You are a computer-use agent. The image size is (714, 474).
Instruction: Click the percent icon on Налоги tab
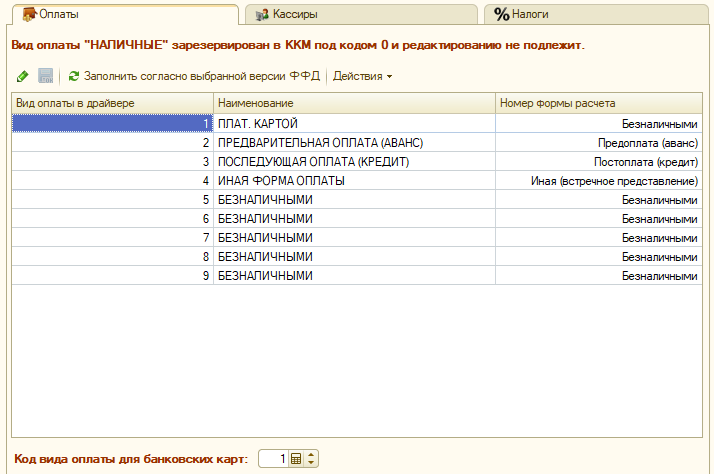[501, 15]
